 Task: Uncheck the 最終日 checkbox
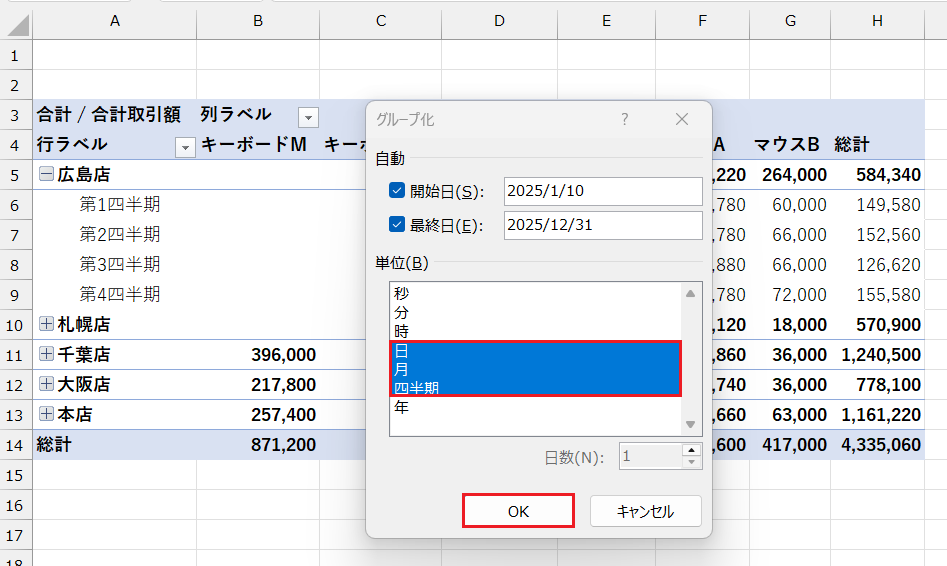[397, 225]
